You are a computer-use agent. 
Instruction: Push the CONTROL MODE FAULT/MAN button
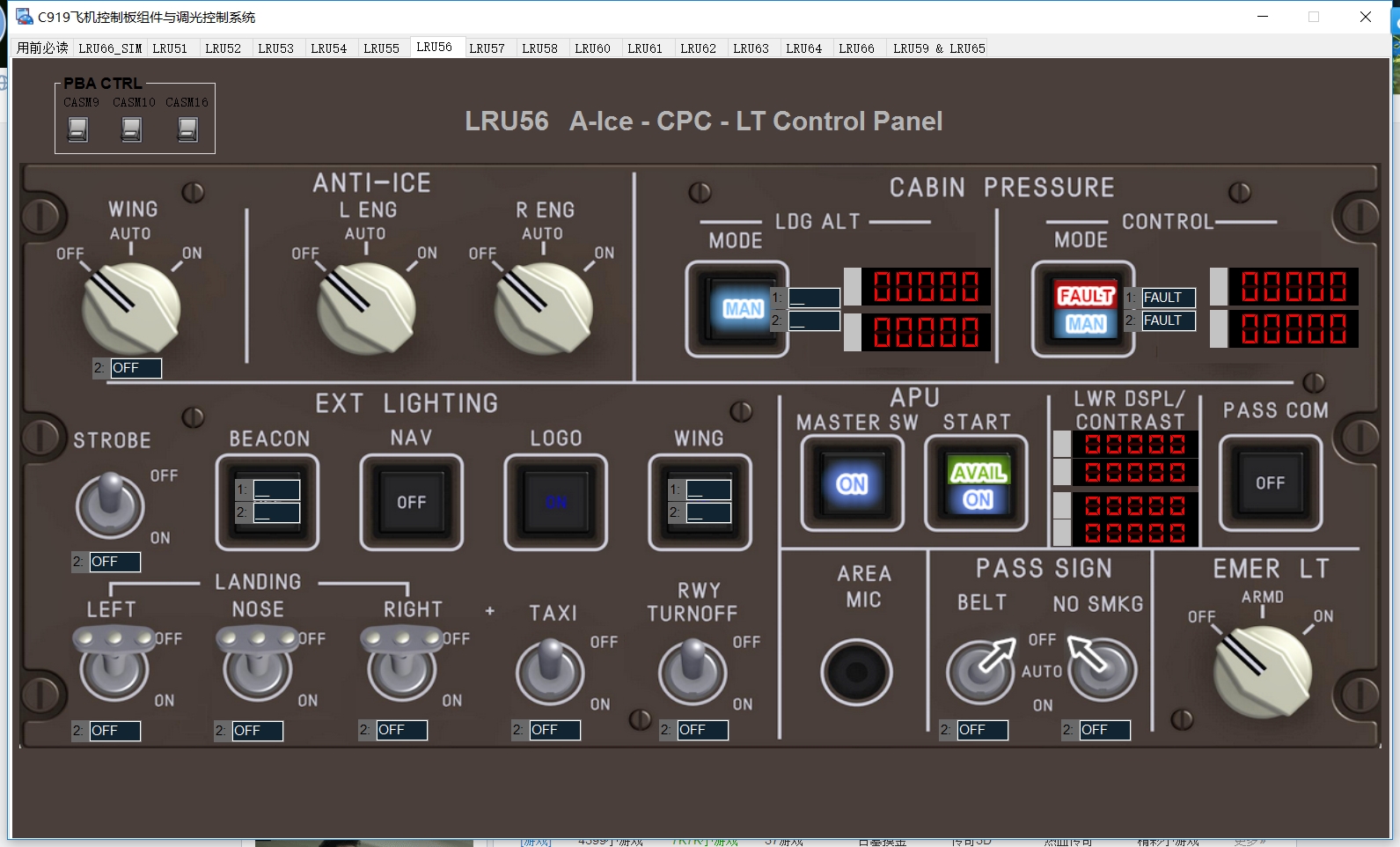[x=1083, y=309]
